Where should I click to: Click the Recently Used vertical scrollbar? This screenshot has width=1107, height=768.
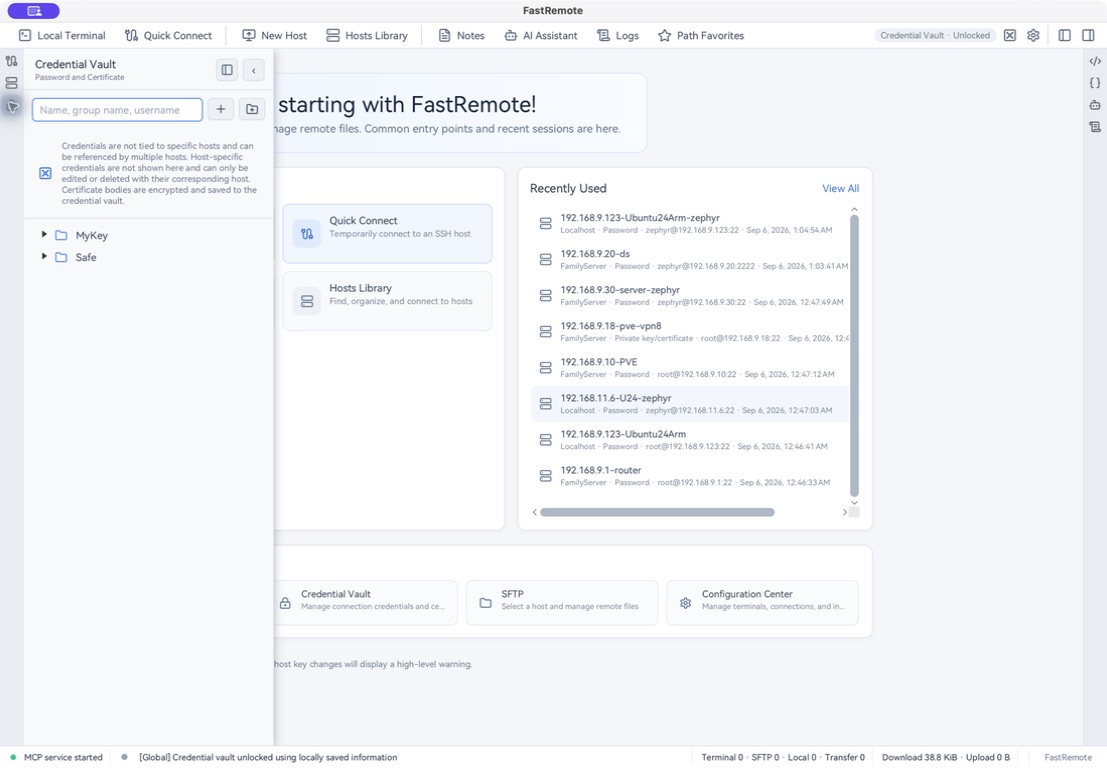[854, 356]
